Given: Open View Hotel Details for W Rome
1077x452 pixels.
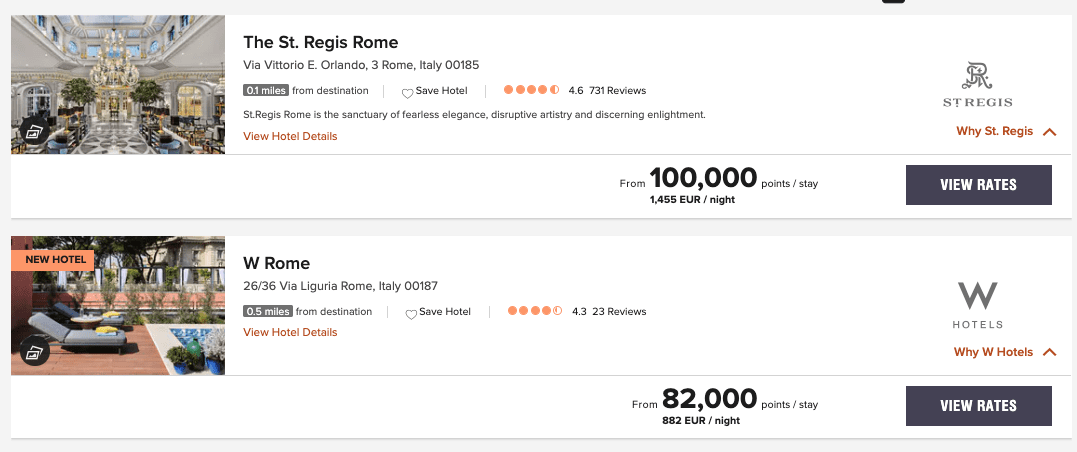Looking at the screenshot, I should click(x=290, y=332).
